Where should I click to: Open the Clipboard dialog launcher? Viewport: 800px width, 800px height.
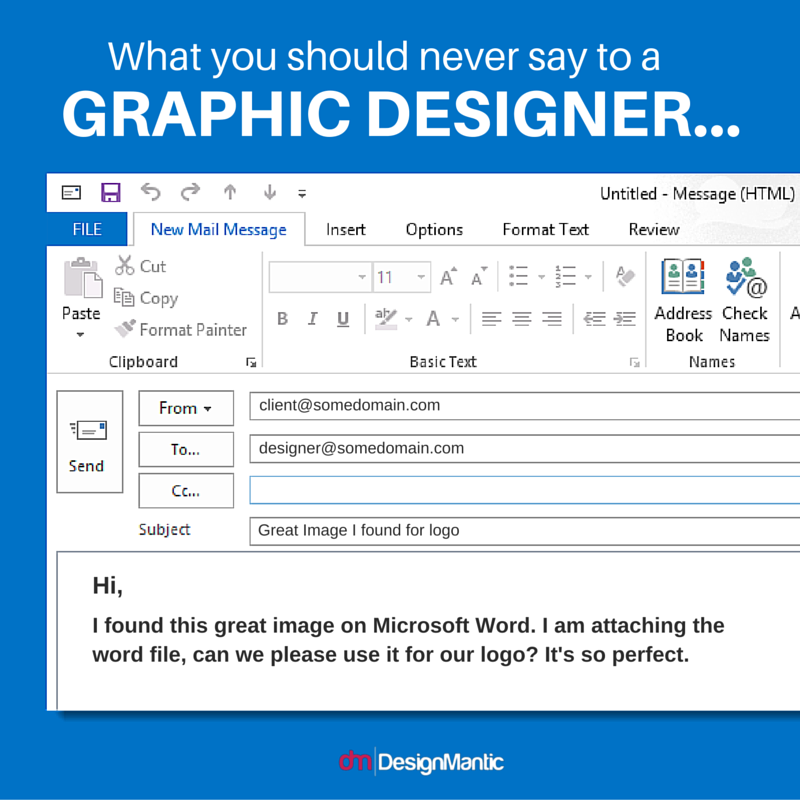pyautogui.click(x=251, y=362)
